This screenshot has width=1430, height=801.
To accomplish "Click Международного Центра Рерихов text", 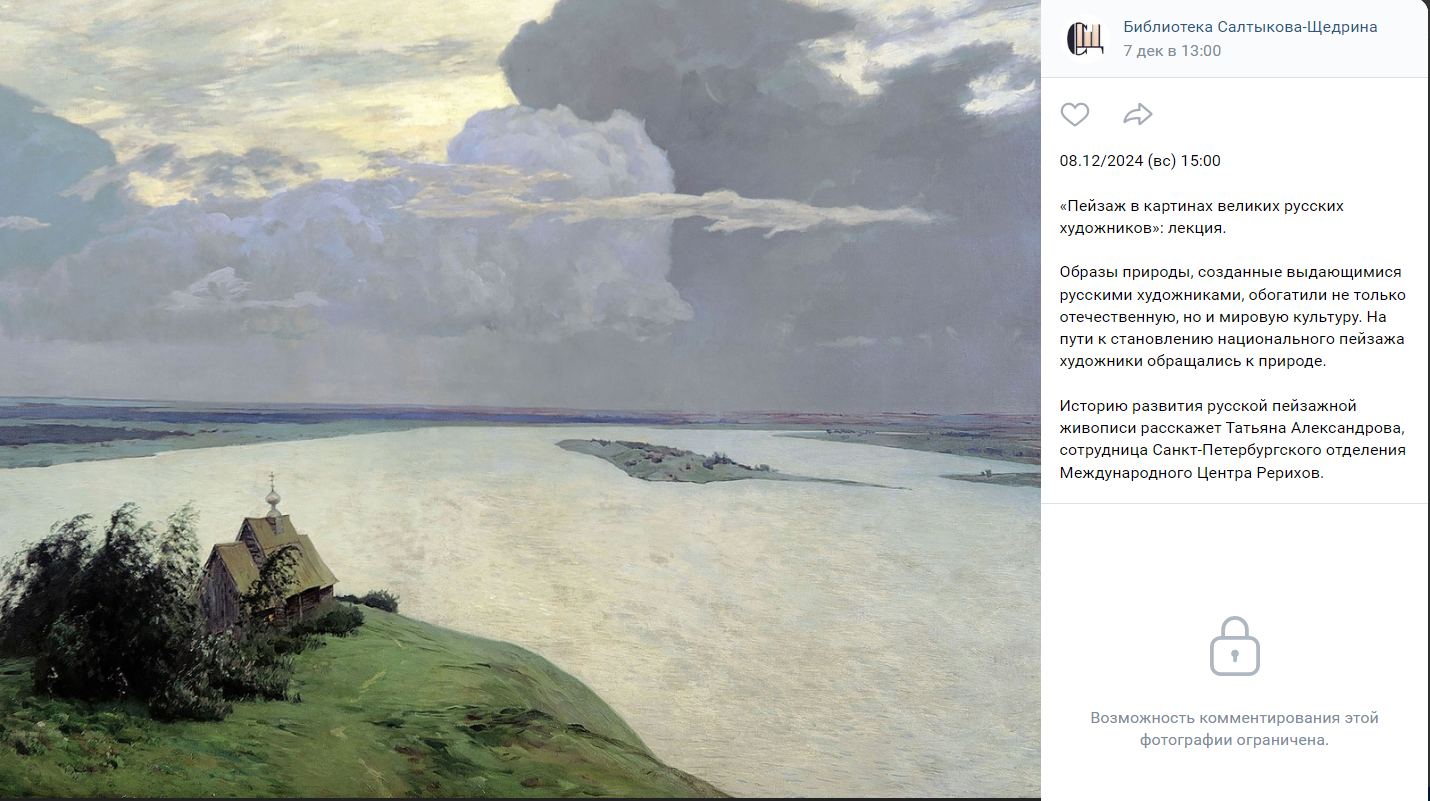I will click(1192, 473).
